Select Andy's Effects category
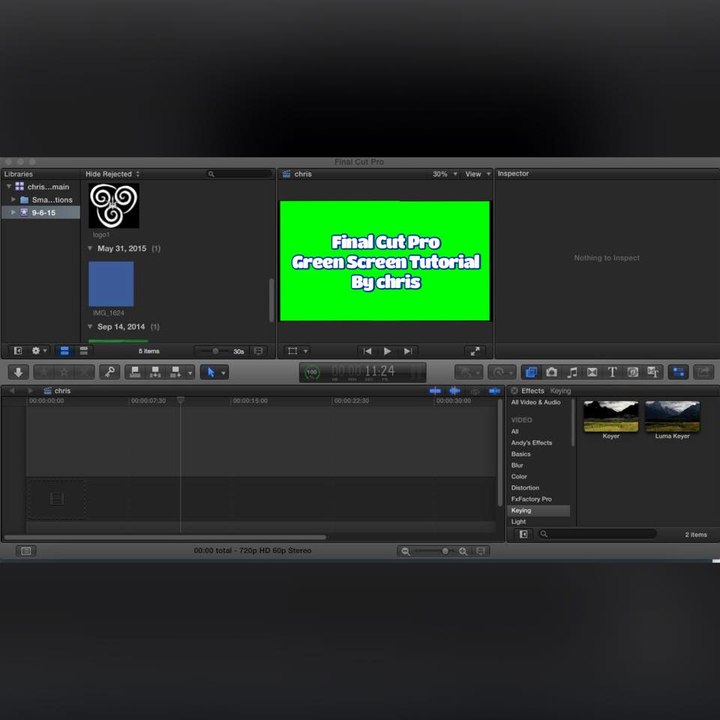Image resolution: width=720 pixels, height=720 pixels. (531, 443)
